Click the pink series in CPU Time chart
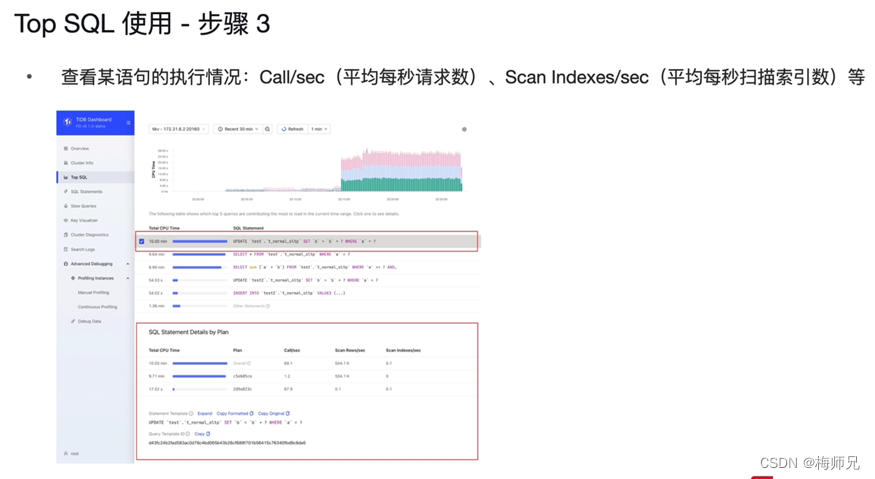 tap(413, 160)
